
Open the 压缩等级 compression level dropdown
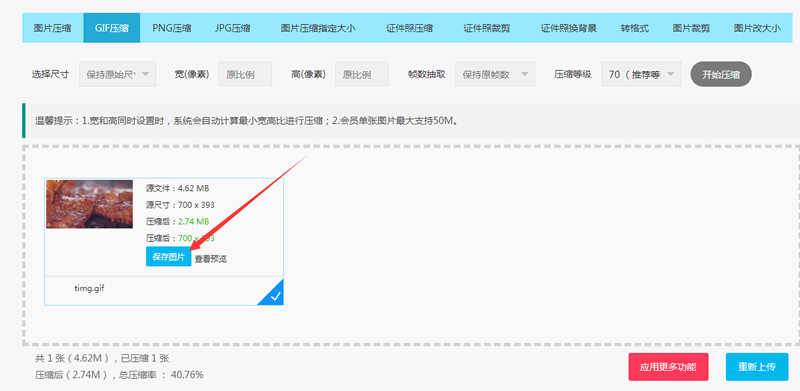click(641, 74)
